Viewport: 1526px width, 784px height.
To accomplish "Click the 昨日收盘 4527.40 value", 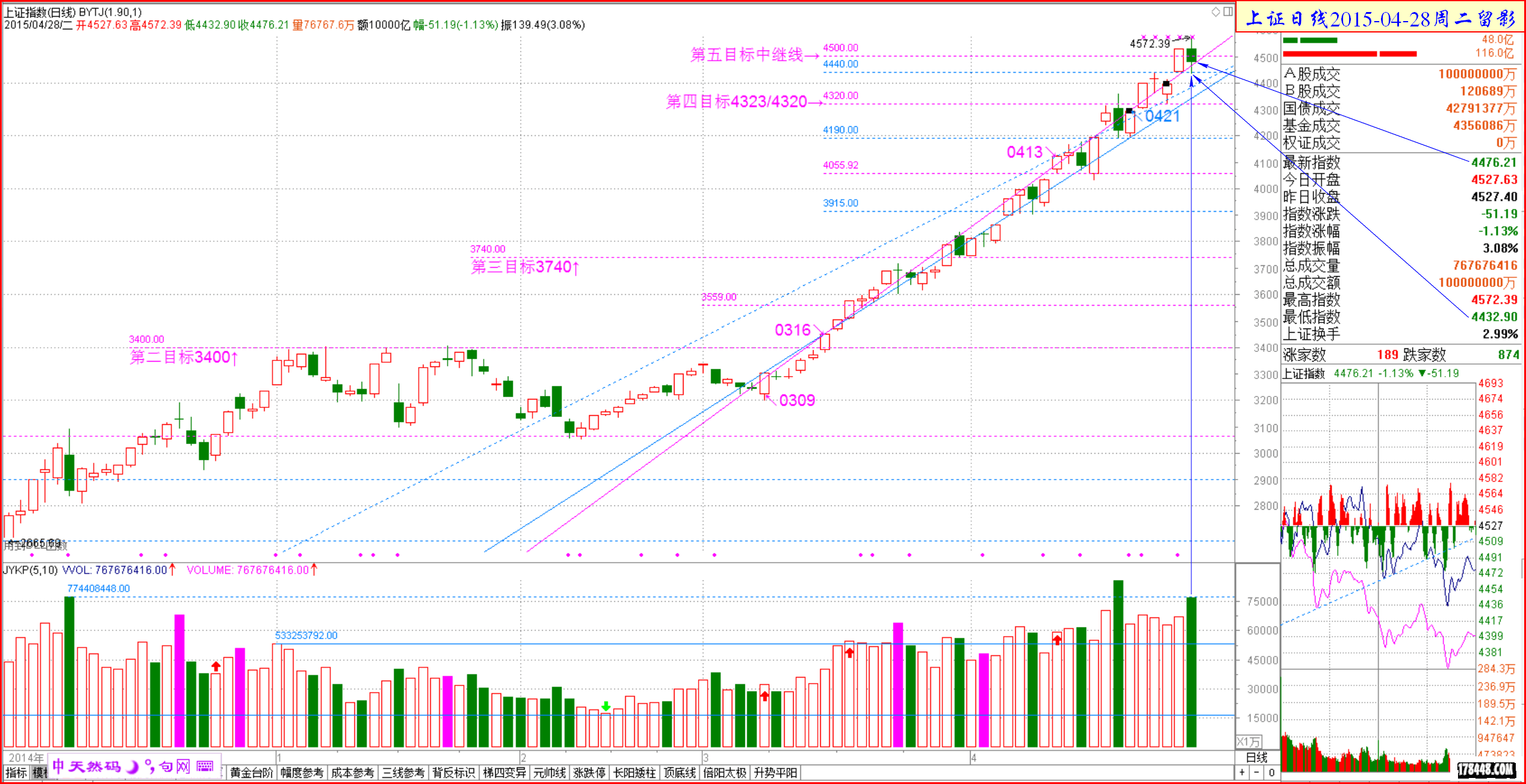I will 1494,197.
